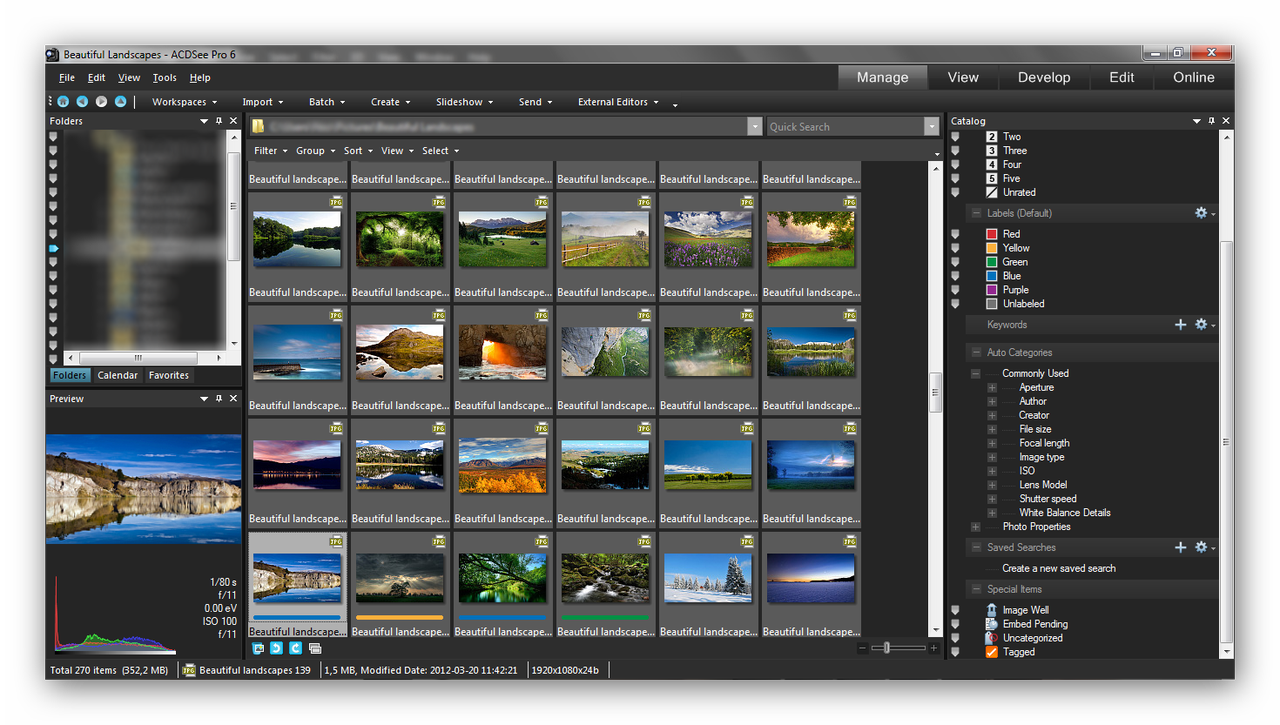Click the thumbnail size slider
Image resolution: width=1280 pixels, height=725 pixels.
898,648
